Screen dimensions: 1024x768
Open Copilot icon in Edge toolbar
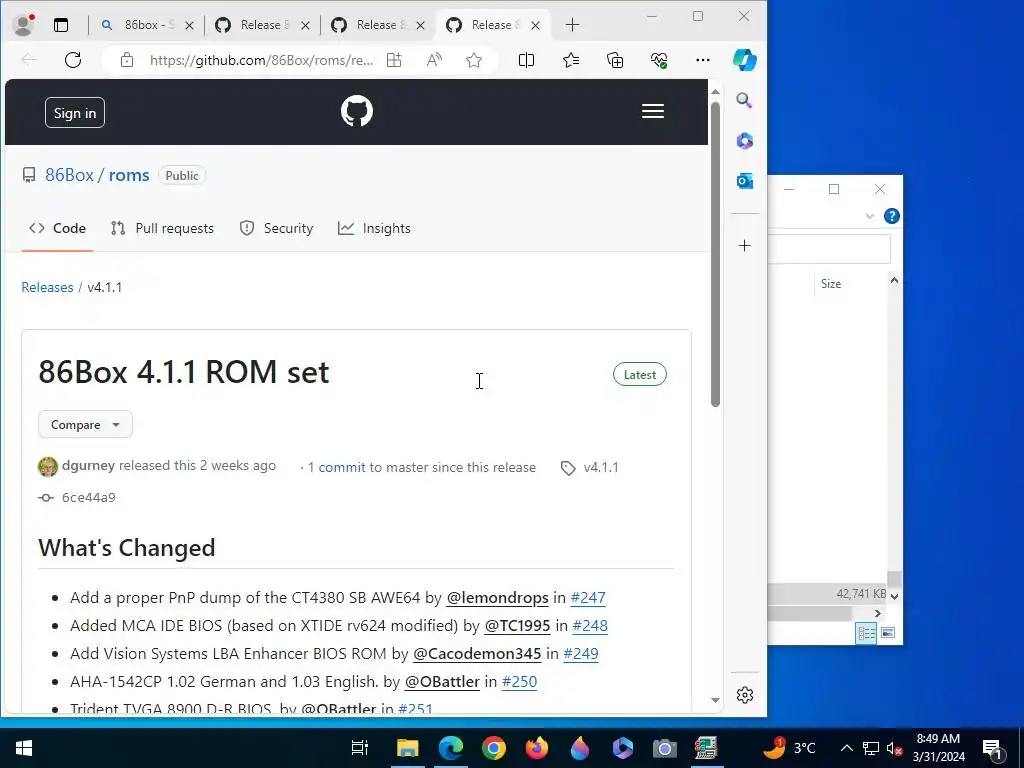tap(744, 60)
